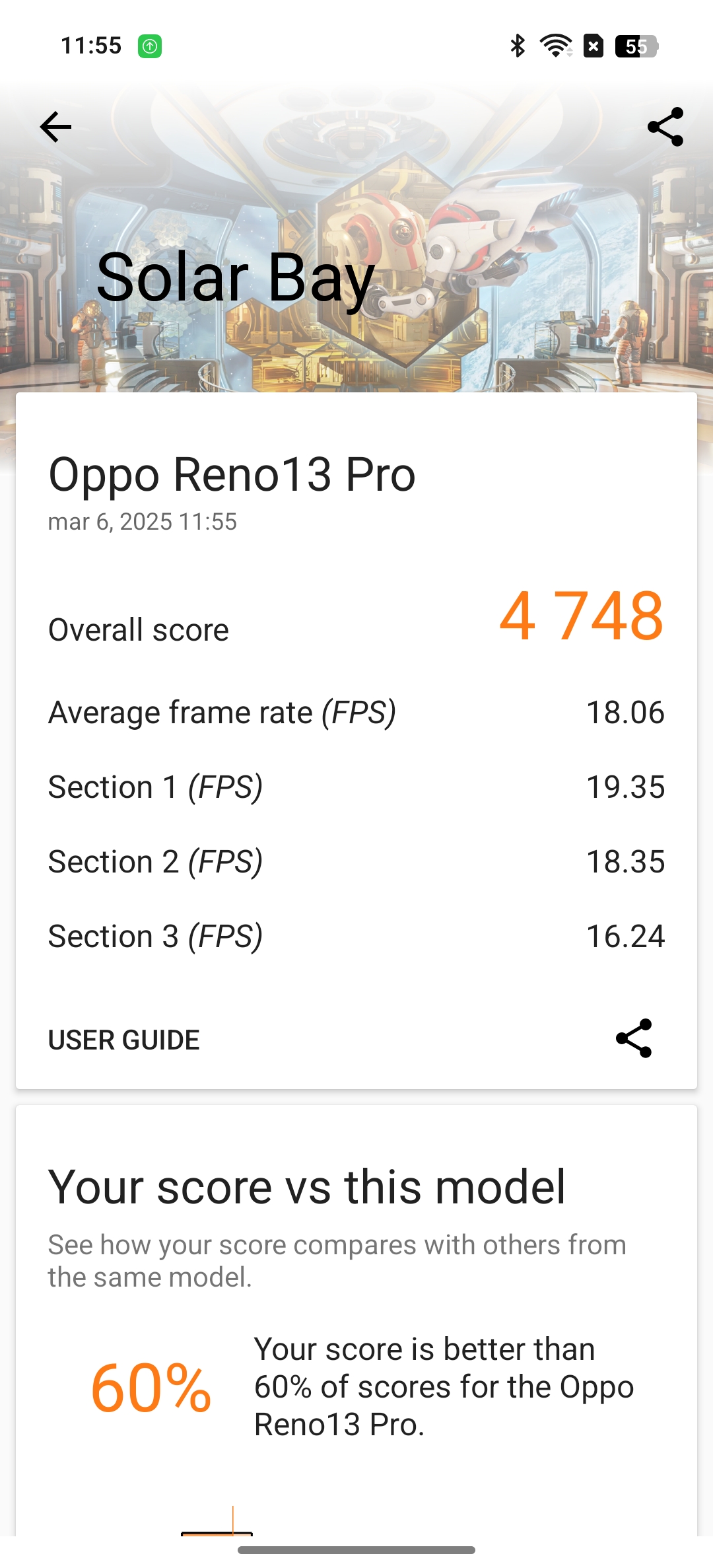Tap the green notification icon in status bar
713x1568 pixels.
(150, 46)
